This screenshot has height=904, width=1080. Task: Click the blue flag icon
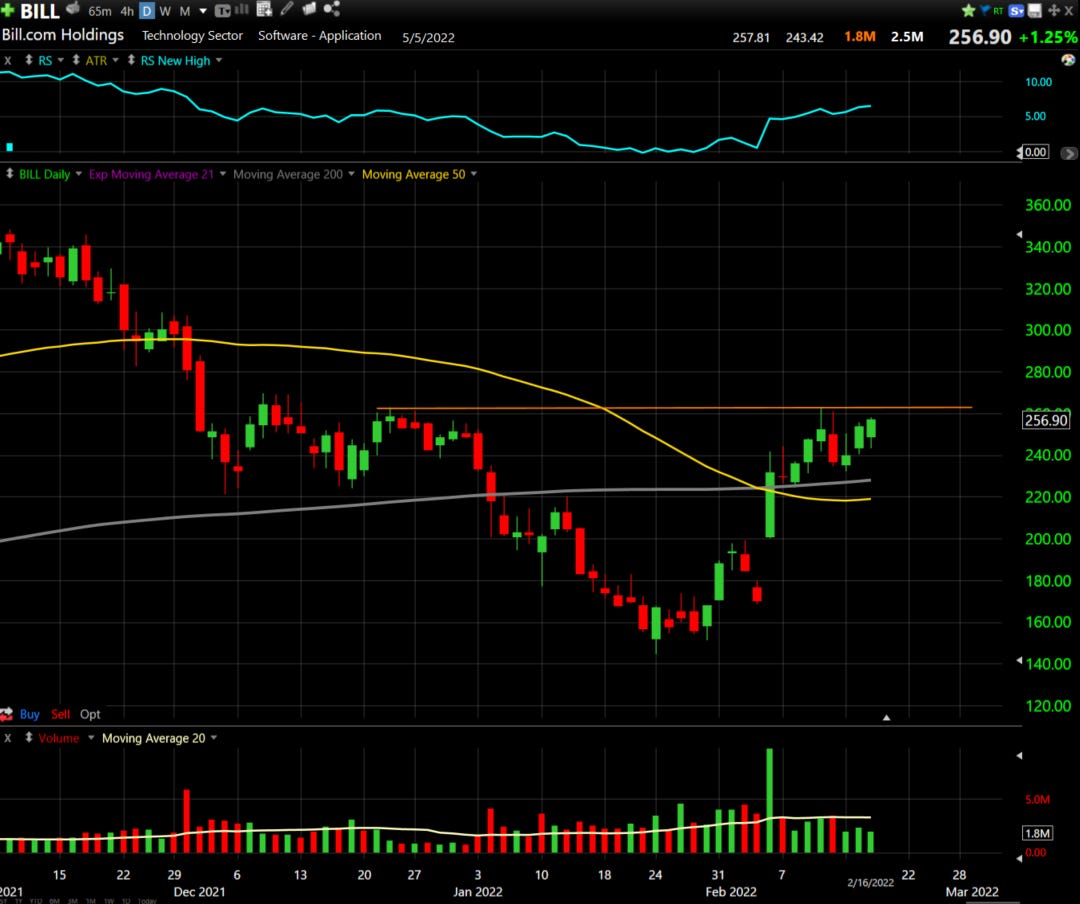click(x=984, y=10)
